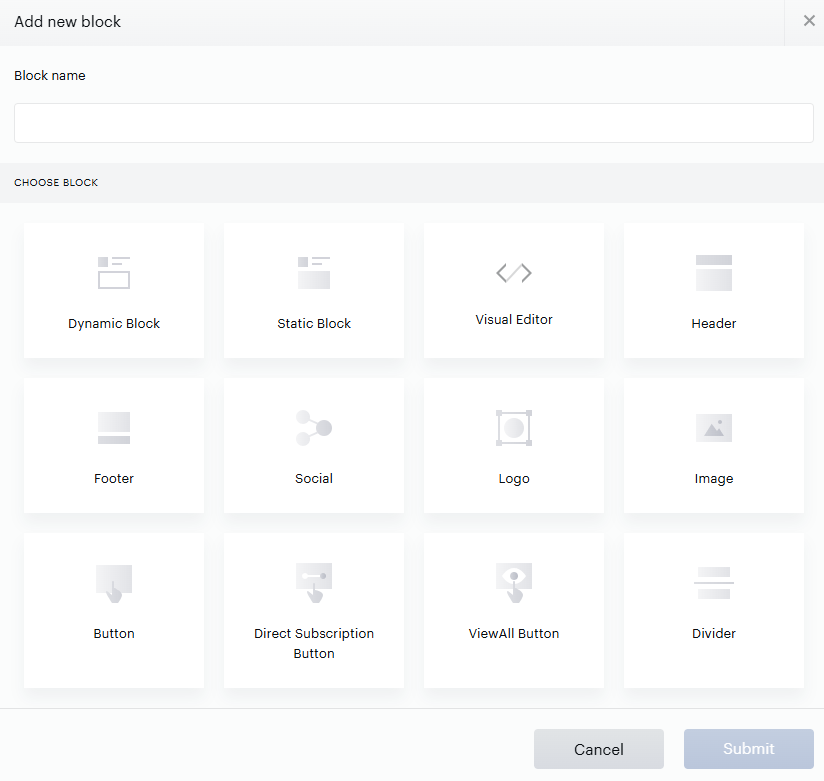Click the "Social" label text
The image size is (824, 781).
(x=314, y=479)
